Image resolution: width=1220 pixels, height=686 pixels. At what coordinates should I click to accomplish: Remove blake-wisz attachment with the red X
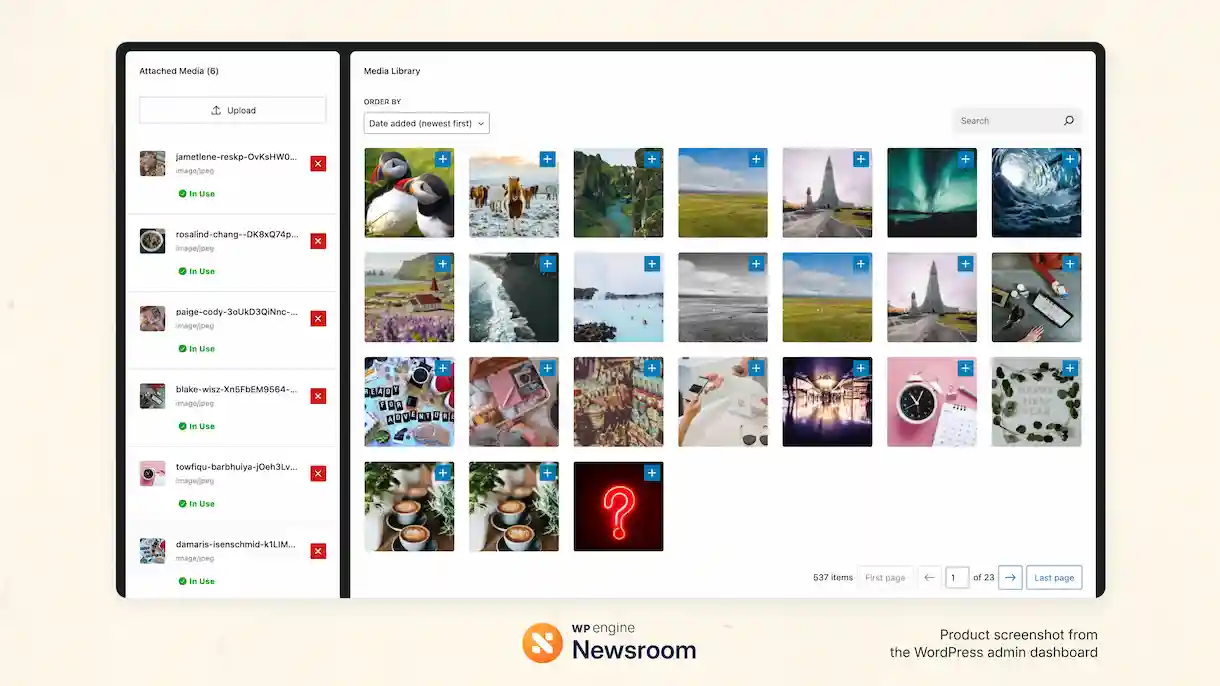point(317,396)
